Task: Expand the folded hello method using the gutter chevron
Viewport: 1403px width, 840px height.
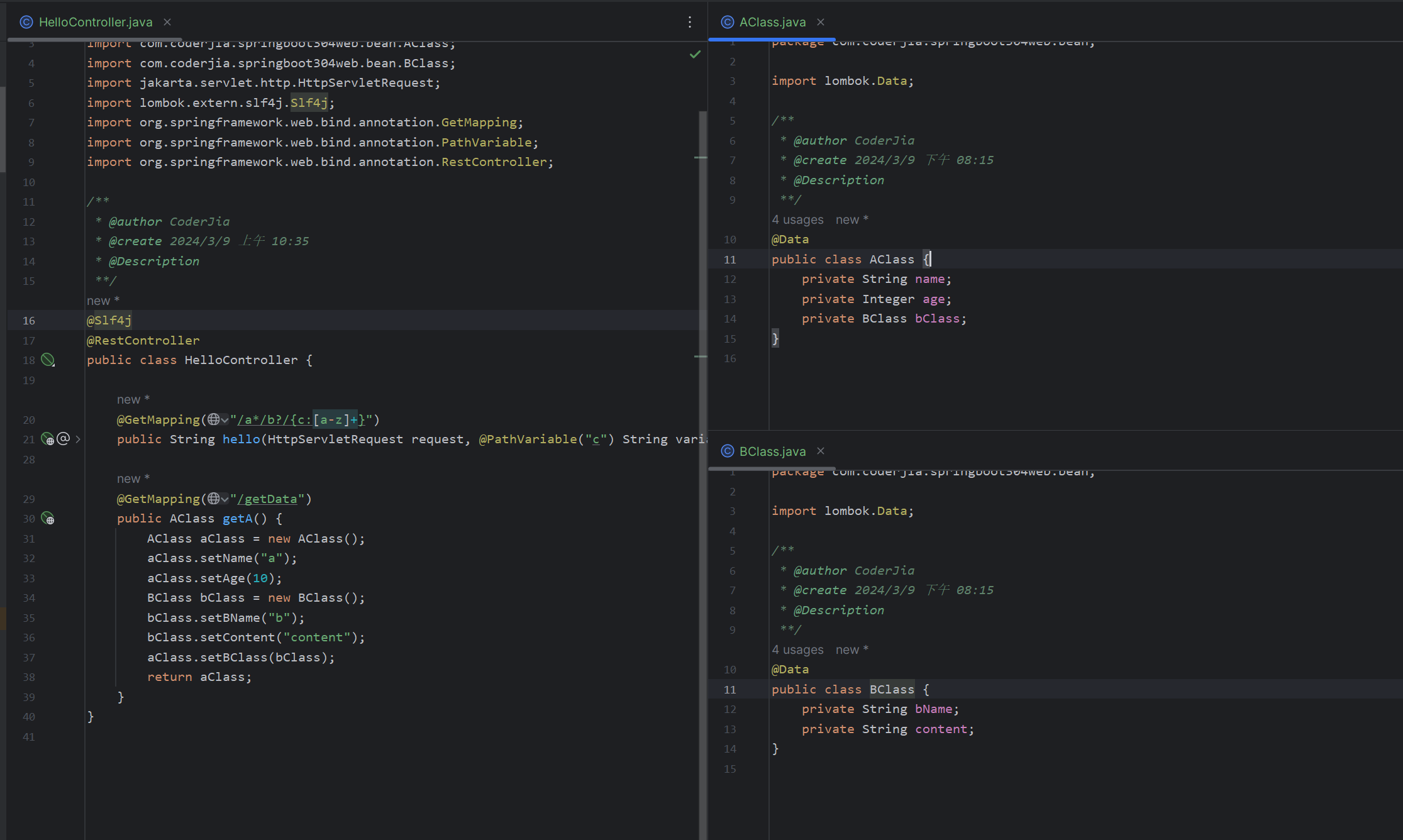Action: coord(78,439)
